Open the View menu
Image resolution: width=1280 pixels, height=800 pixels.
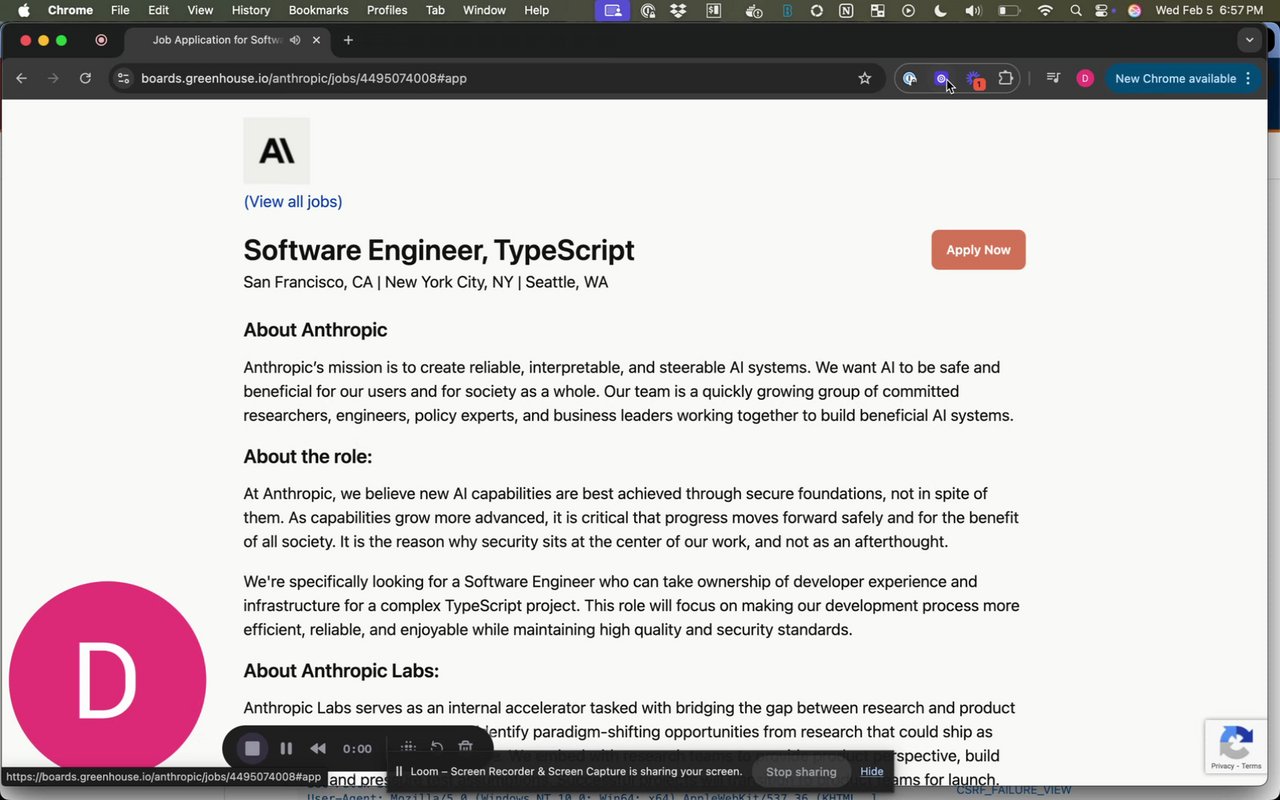[x=200, y=10]
